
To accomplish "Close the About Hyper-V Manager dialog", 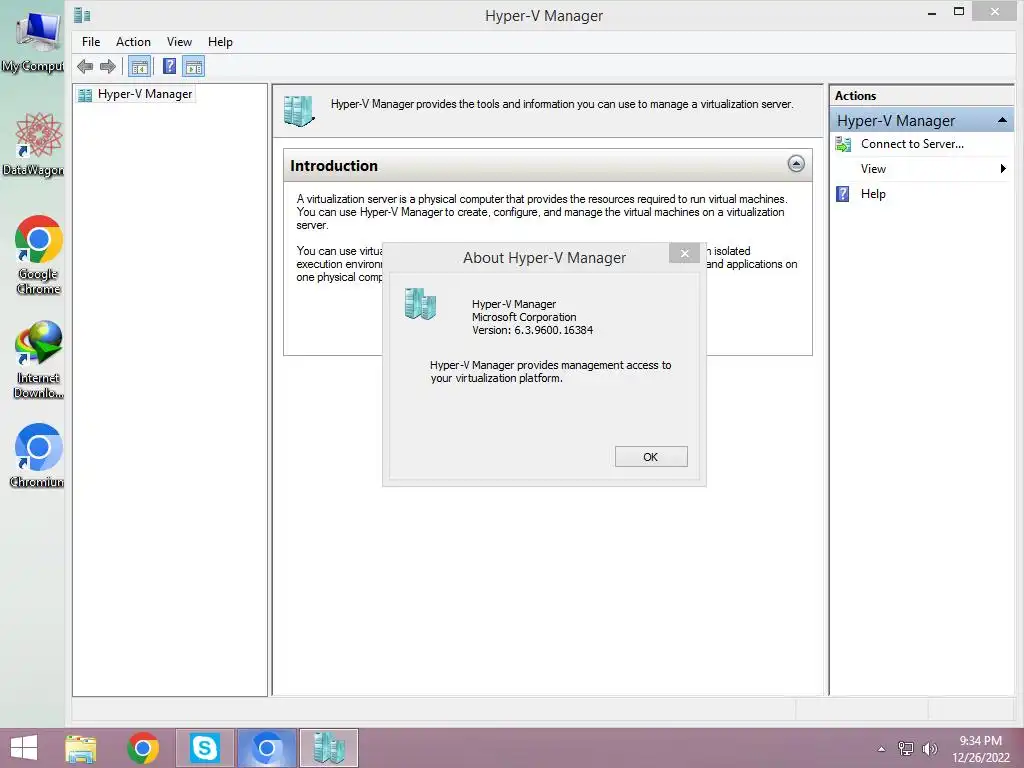I will [x=684, y=253].
